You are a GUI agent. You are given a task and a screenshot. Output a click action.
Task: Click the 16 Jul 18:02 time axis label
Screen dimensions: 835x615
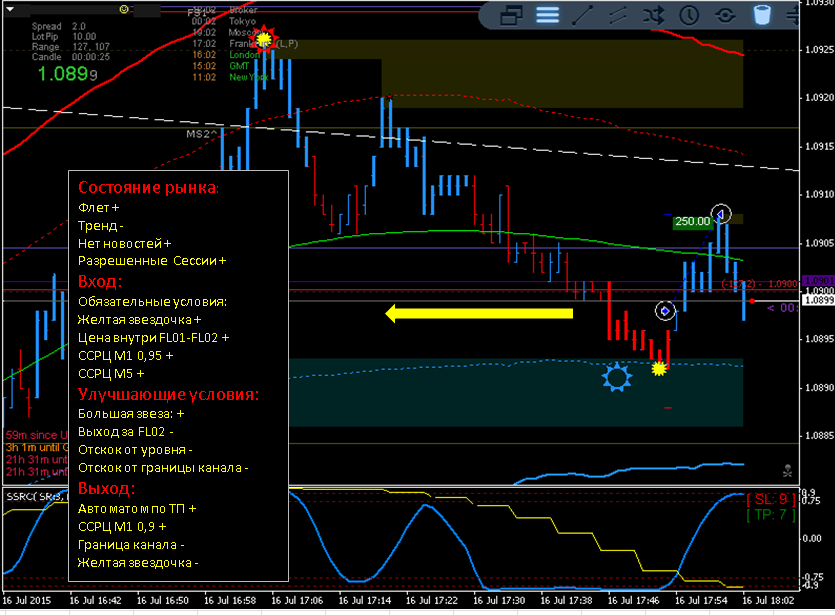click(768, 601)
